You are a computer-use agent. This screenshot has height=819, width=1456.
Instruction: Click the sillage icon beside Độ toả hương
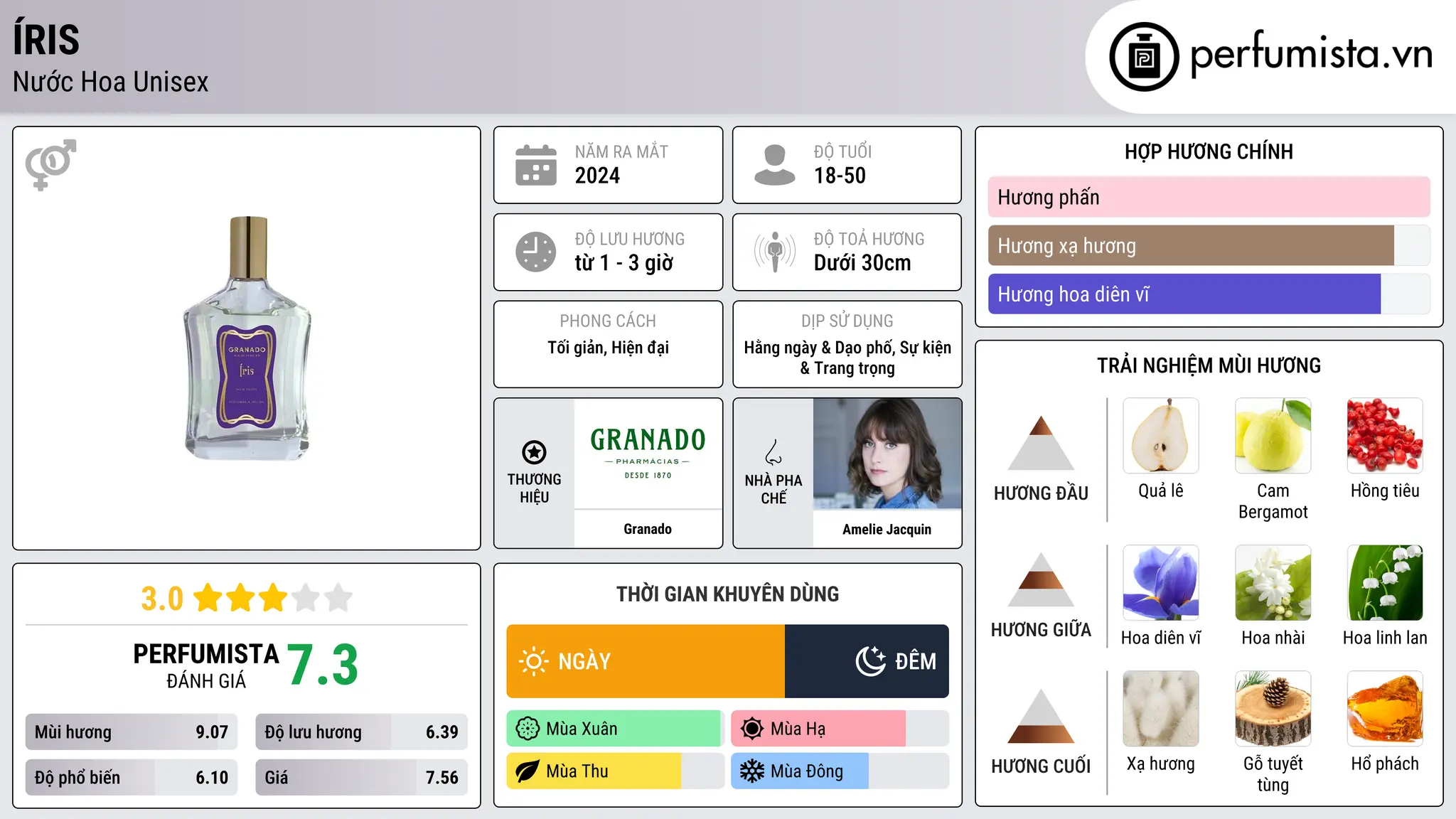tap(775, 252)
